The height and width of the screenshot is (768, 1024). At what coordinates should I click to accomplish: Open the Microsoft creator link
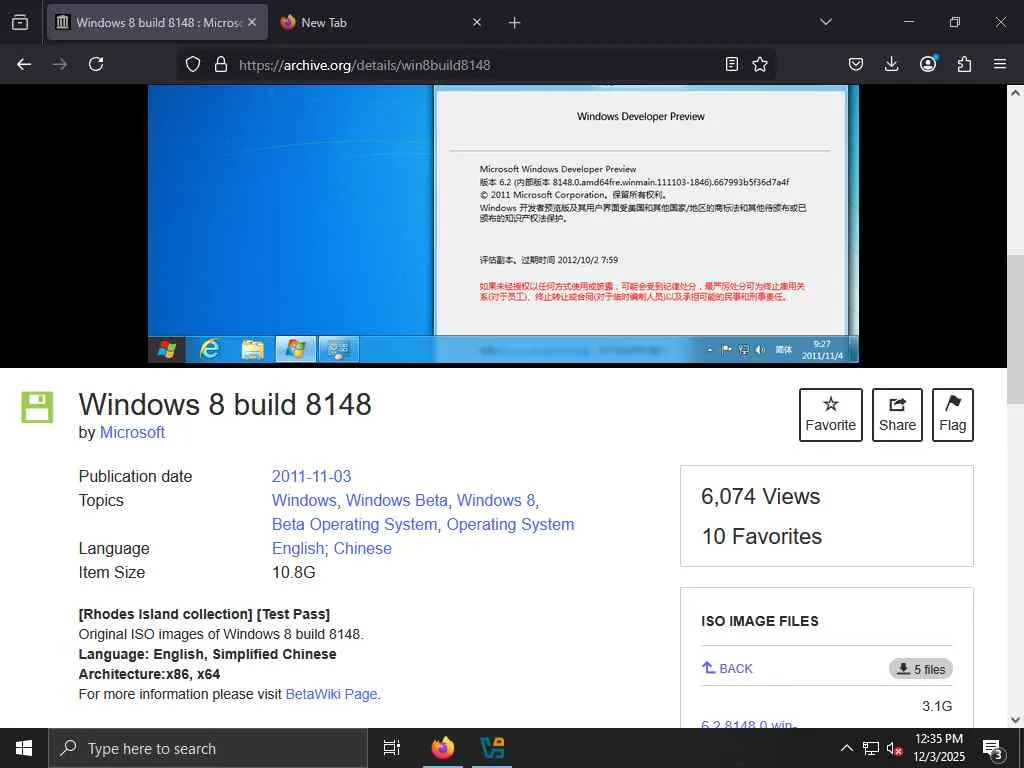tap(132, 432)
